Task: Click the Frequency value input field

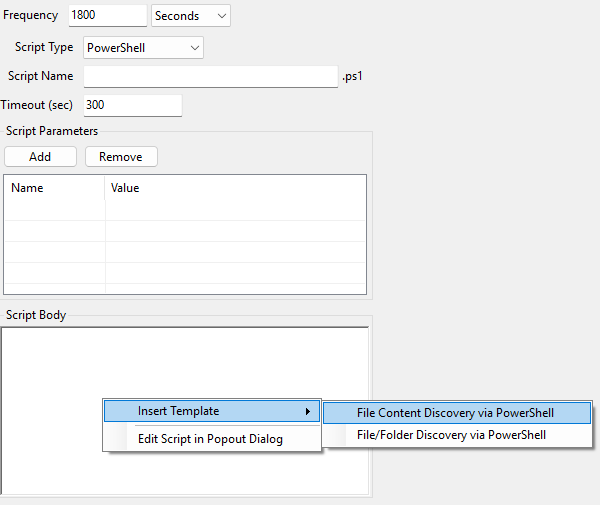Action: pos(107,16)
